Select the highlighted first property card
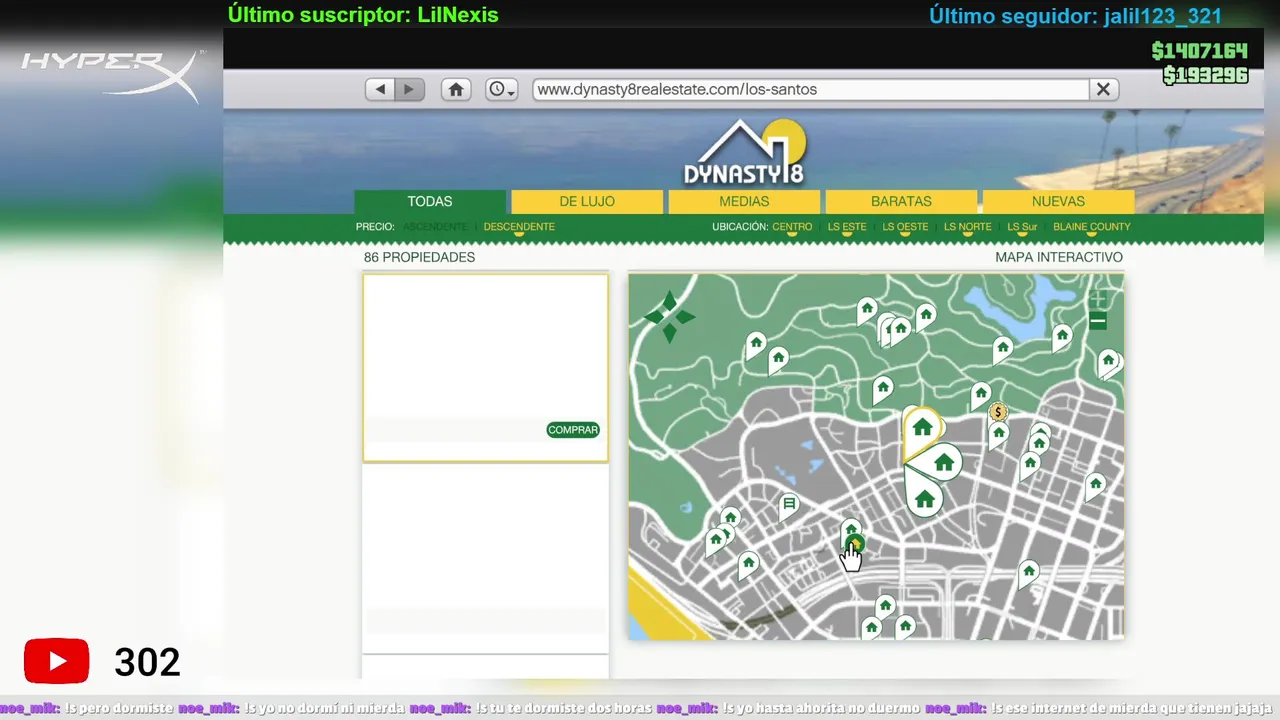The width and height of the screenshot is (1280, 720). (x=485, y=368)
